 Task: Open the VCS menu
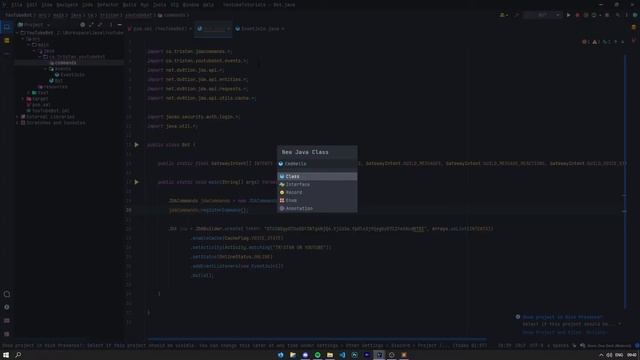[175, 5]
